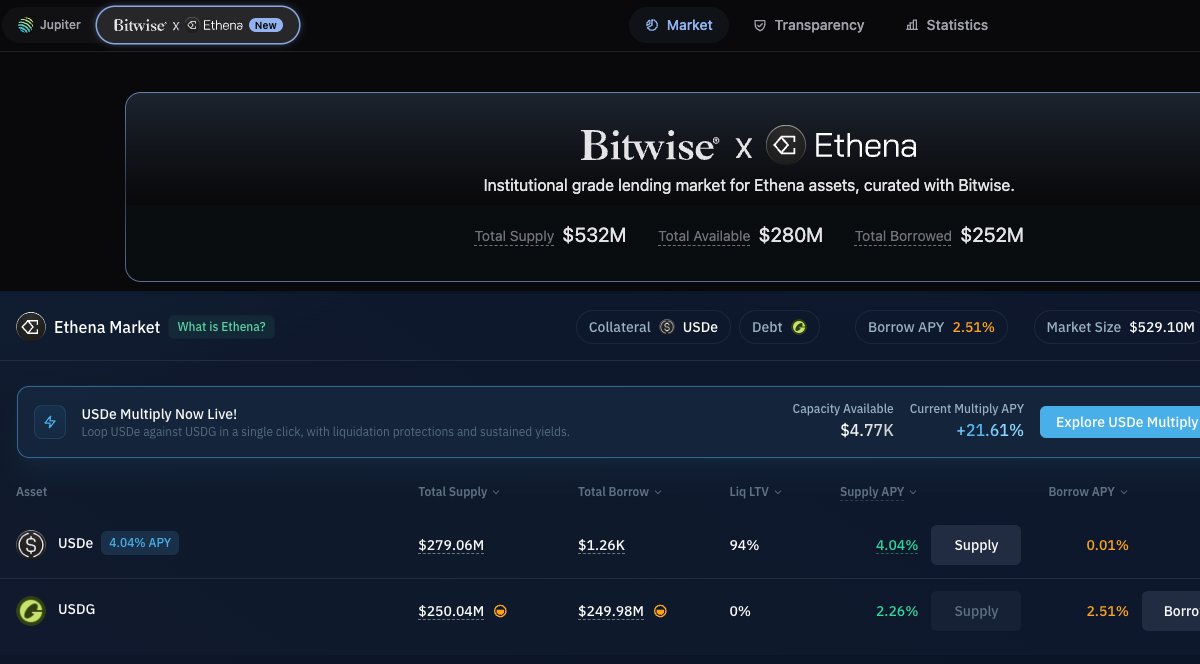Image resolution: width=1200 pixels, height=664 pixels.
Task: Open the What is Ethena? link
Action: click(x=221, y=327)
